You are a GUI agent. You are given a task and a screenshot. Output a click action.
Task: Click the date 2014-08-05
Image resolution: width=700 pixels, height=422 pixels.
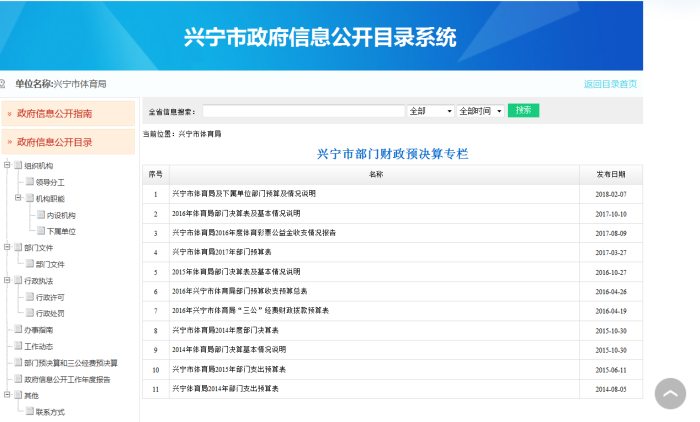[x=611, y=389]
